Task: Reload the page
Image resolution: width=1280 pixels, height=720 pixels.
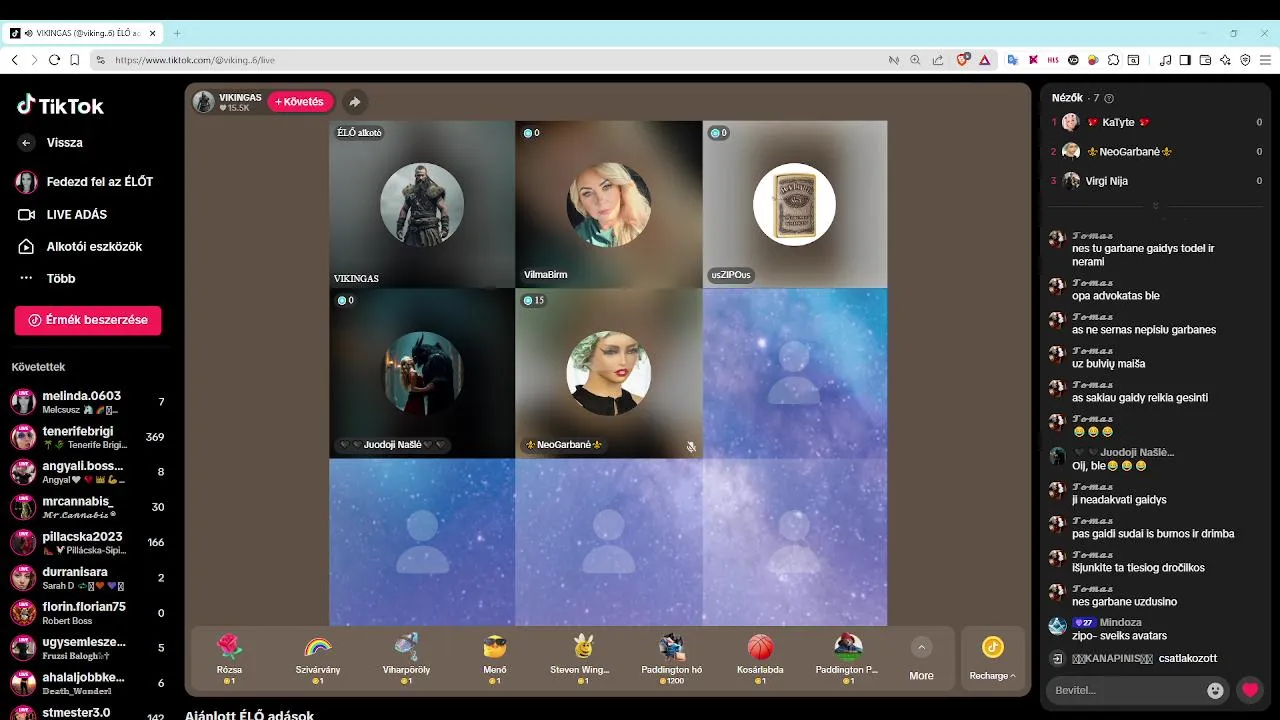Action: coord(54,60)
